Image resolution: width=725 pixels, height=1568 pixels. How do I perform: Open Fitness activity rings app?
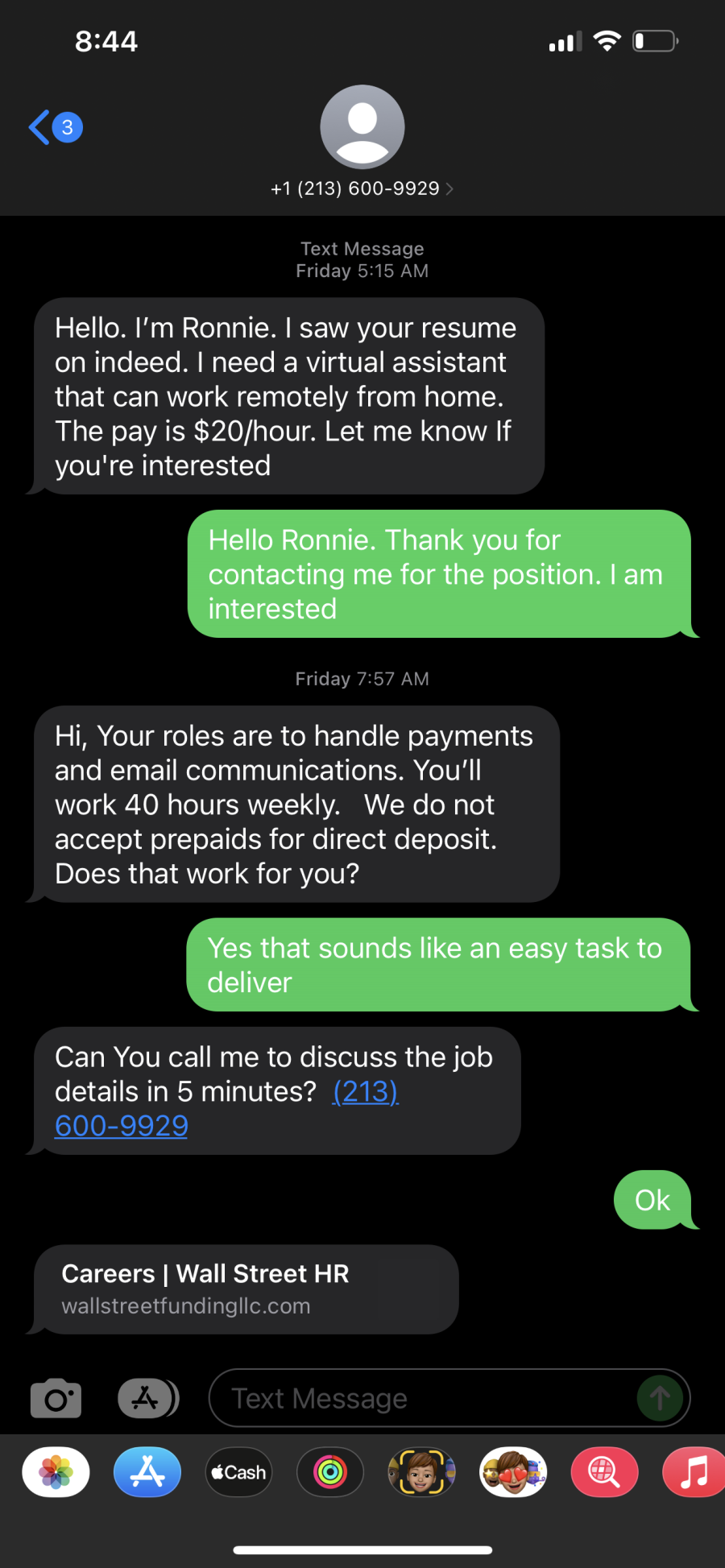330,1472
